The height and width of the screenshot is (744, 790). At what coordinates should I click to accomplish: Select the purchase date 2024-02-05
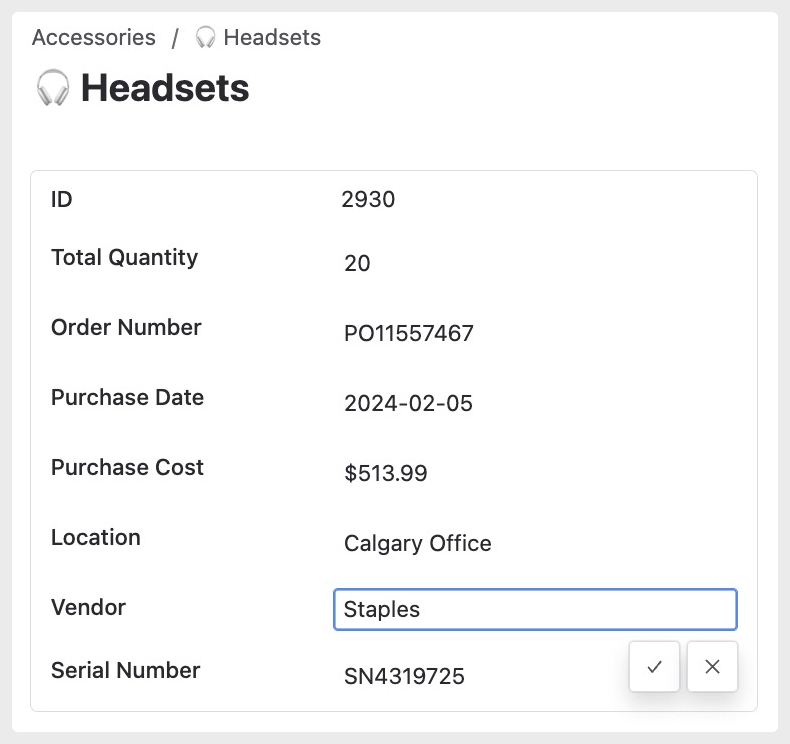coord(408,403)
